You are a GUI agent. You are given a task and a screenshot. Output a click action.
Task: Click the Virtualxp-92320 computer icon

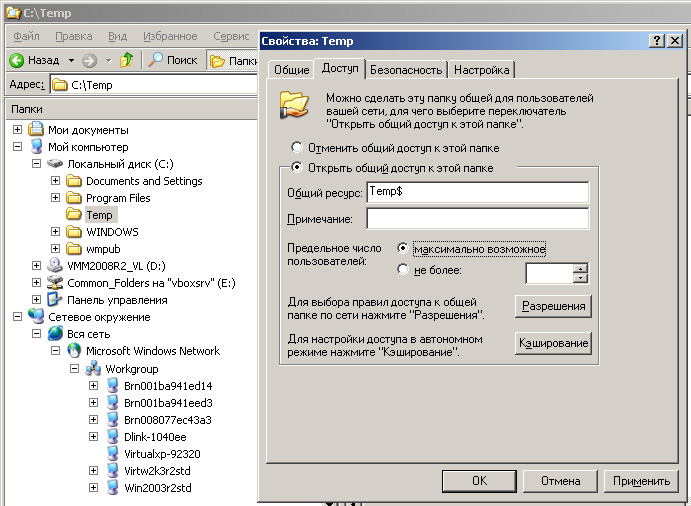(x=113, y=454)
